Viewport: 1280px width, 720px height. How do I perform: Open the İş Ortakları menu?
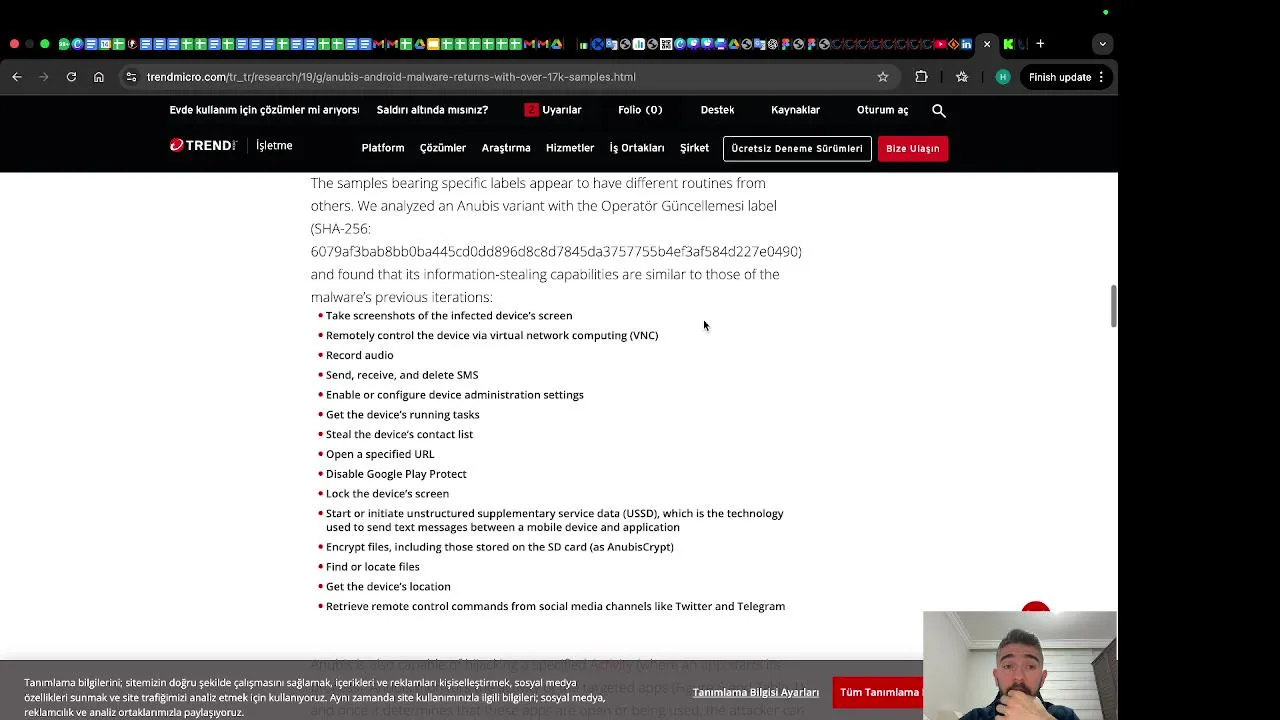[x=637, y=148]
